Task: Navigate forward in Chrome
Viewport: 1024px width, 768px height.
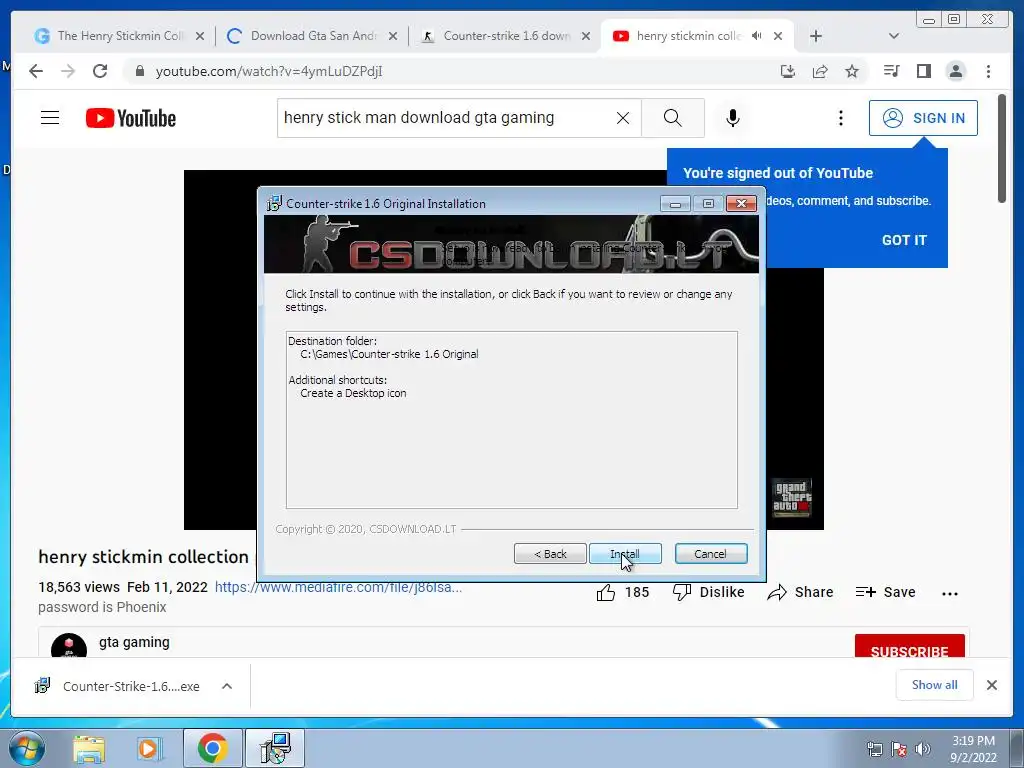Action: pos(68,71)
